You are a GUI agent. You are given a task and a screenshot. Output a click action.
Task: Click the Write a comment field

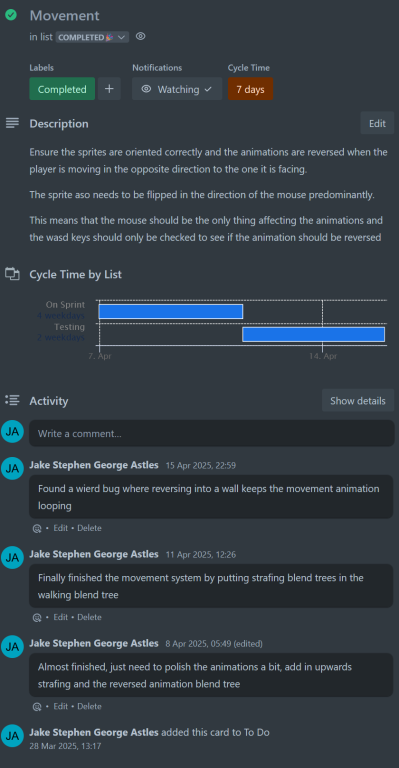pyautogui.click(x=211, y=433)
